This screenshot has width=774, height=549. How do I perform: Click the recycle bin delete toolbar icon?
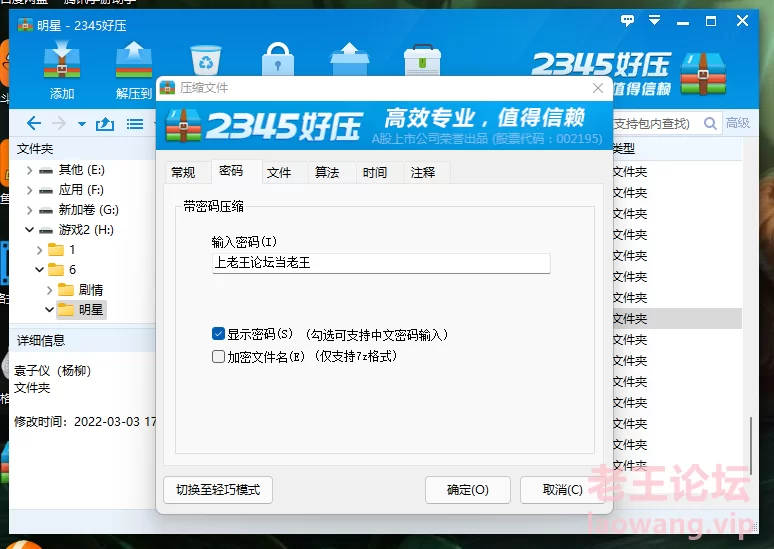tap(206, 59)
